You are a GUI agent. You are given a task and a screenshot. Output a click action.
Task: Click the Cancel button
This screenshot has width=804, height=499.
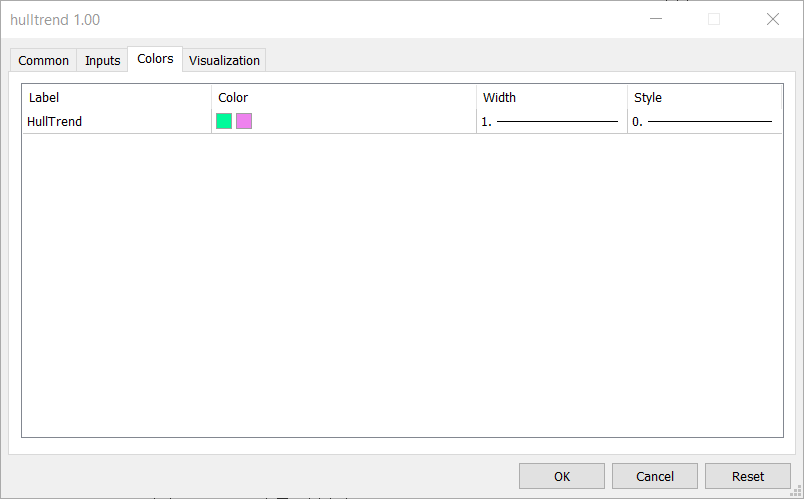[x=655, y=476]
